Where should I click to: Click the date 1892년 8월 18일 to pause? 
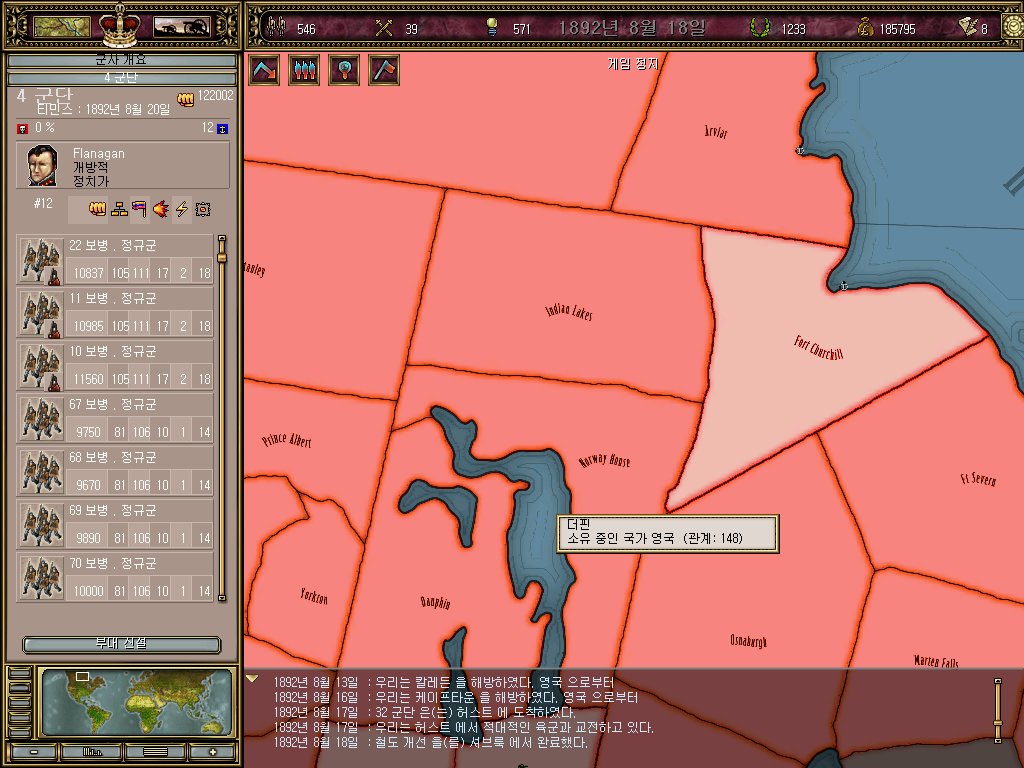[x=632, y=27]
